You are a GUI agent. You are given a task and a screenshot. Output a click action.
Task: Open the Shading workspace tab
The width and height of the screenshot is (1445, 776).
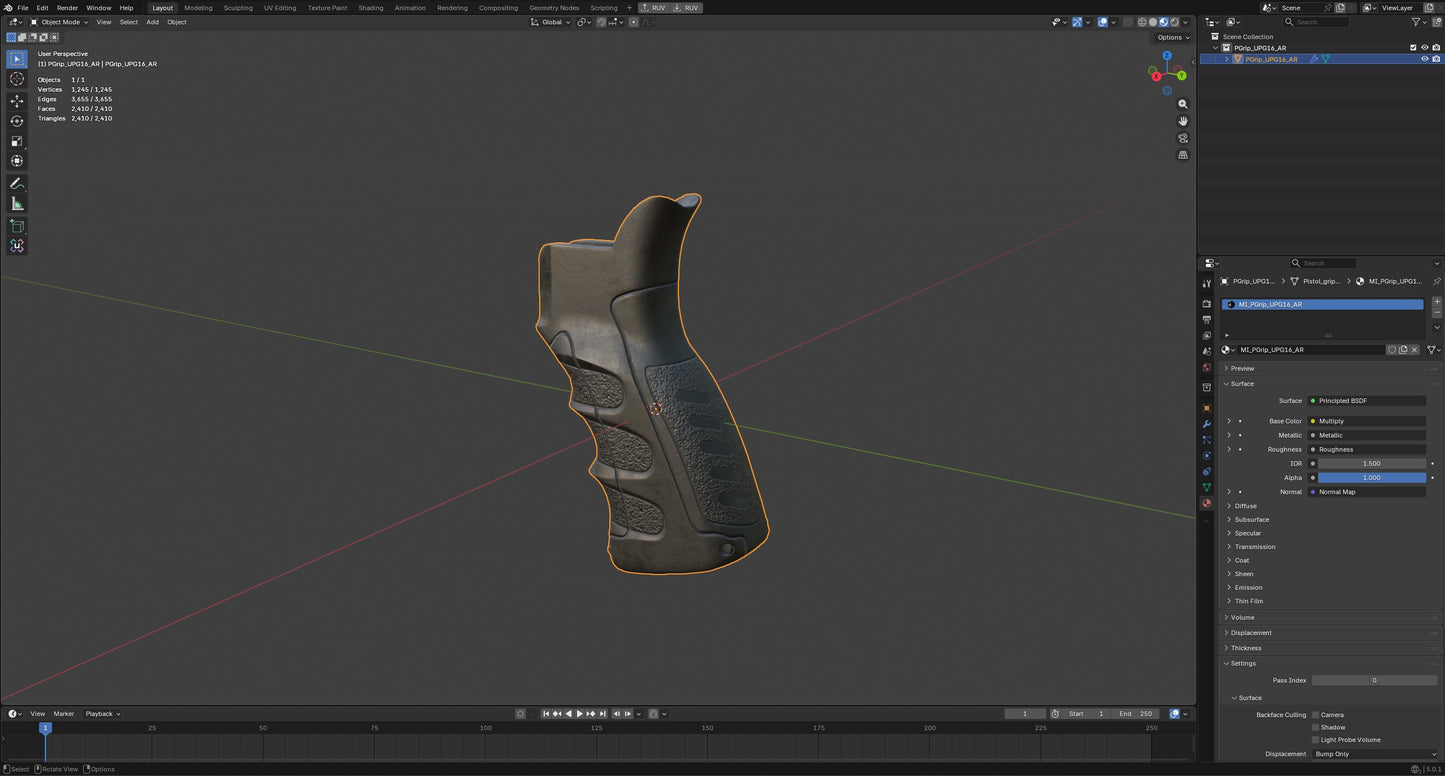tap(370, 8)
